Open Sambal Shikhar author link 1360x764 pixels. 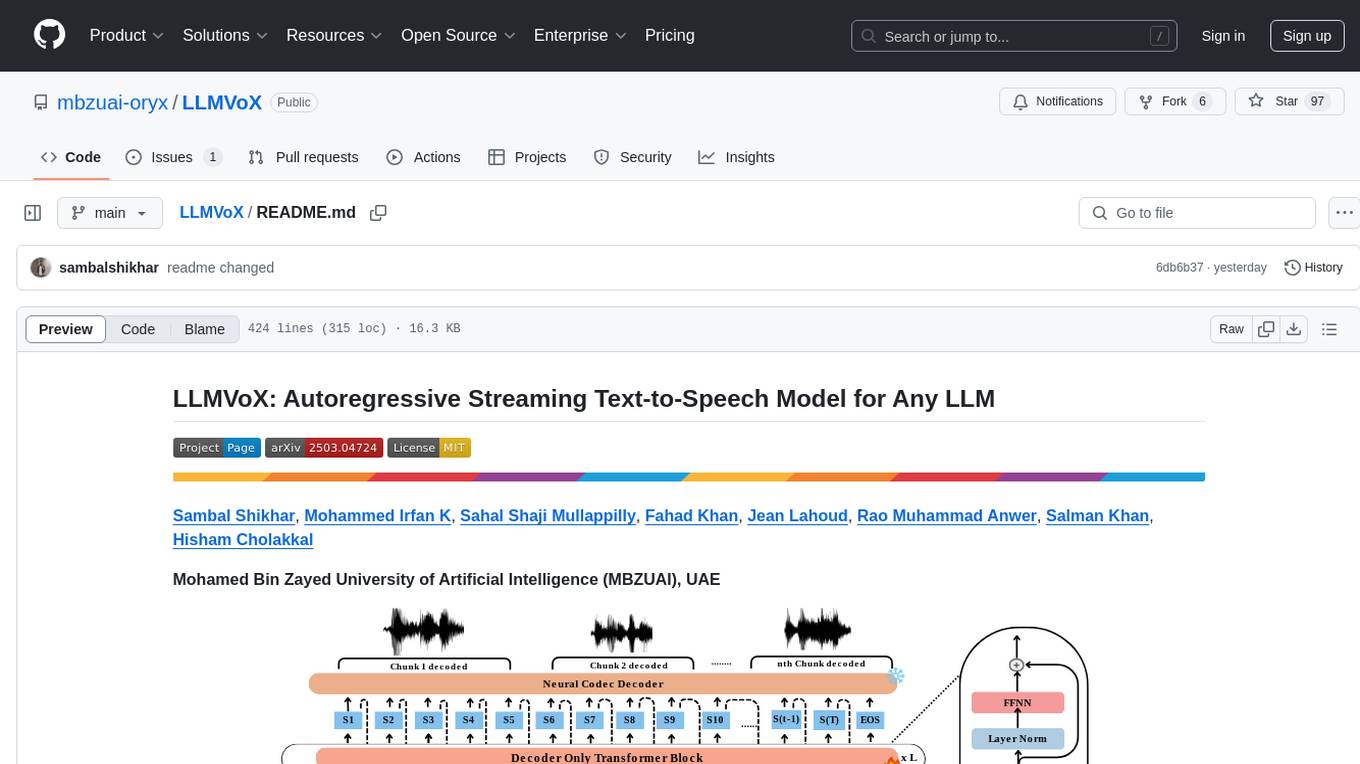click(x=234, y=515)
